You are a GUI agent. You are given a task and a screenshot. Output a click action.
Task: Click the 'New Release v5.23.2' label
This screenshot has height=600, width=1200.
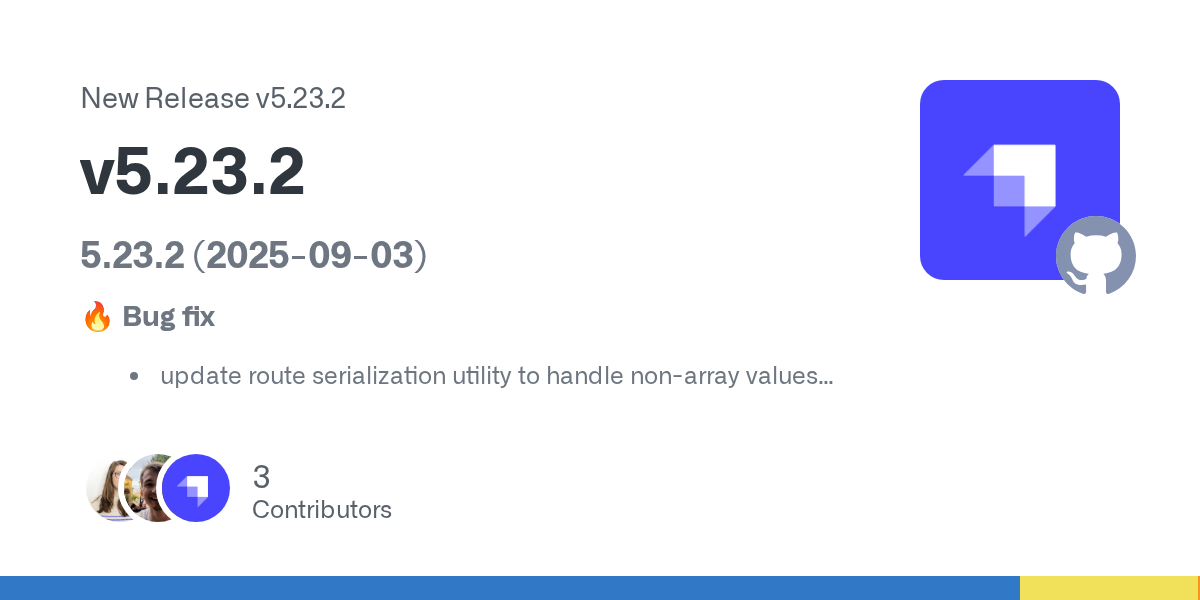pos(213,98)
